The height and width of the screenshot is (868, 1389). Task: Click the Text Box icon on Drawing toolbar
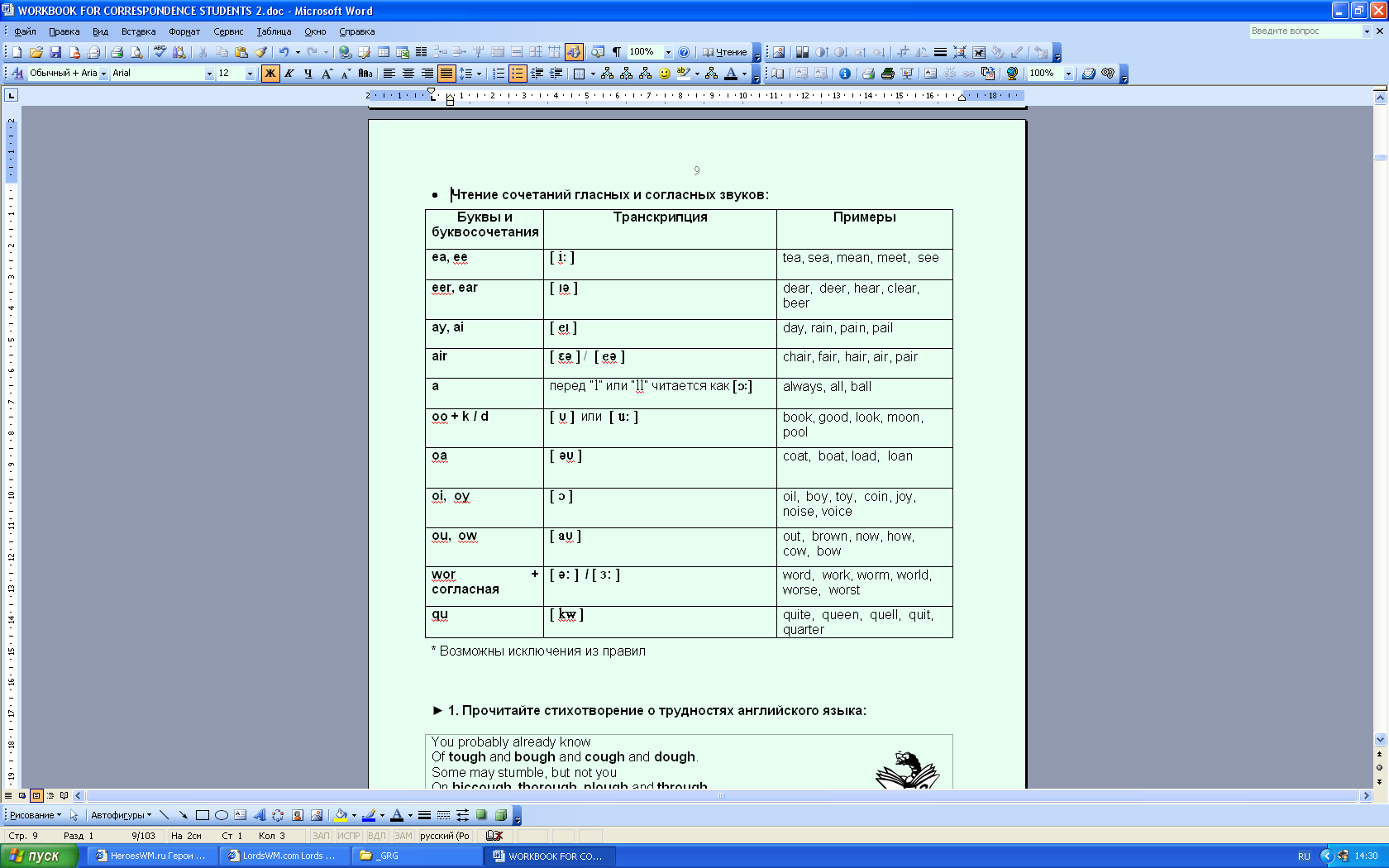240,815
